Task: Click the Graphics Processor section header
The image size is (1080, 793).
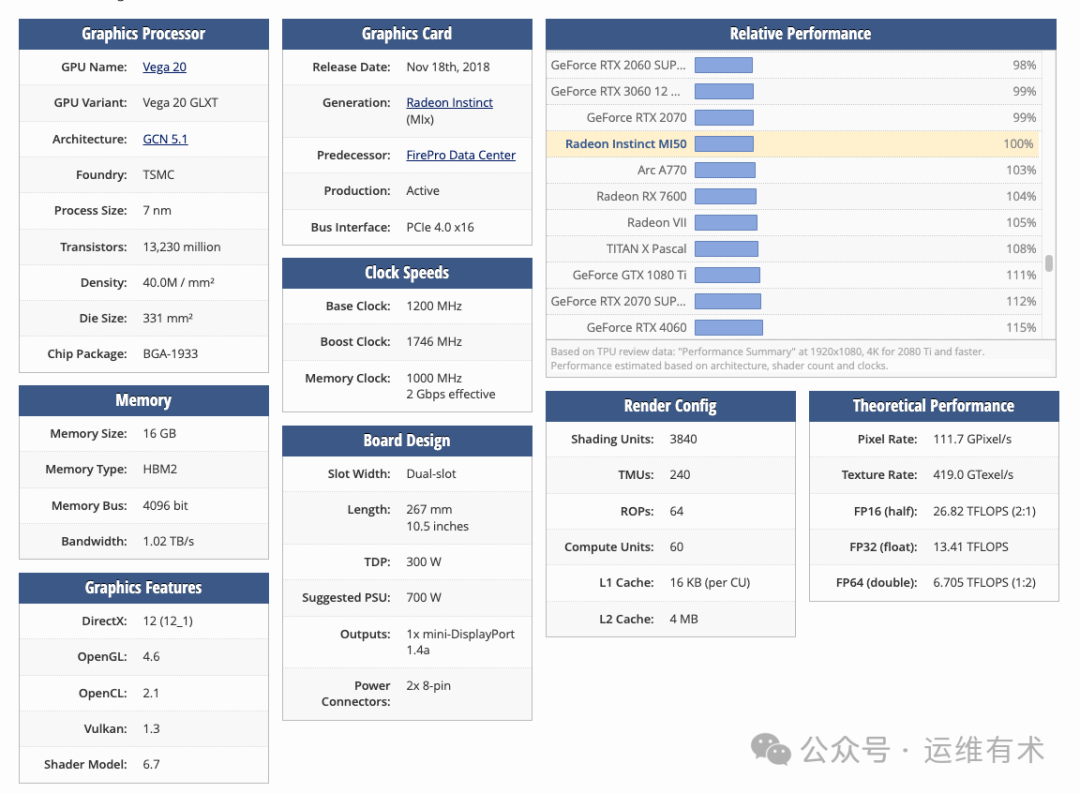Action: 143,34
